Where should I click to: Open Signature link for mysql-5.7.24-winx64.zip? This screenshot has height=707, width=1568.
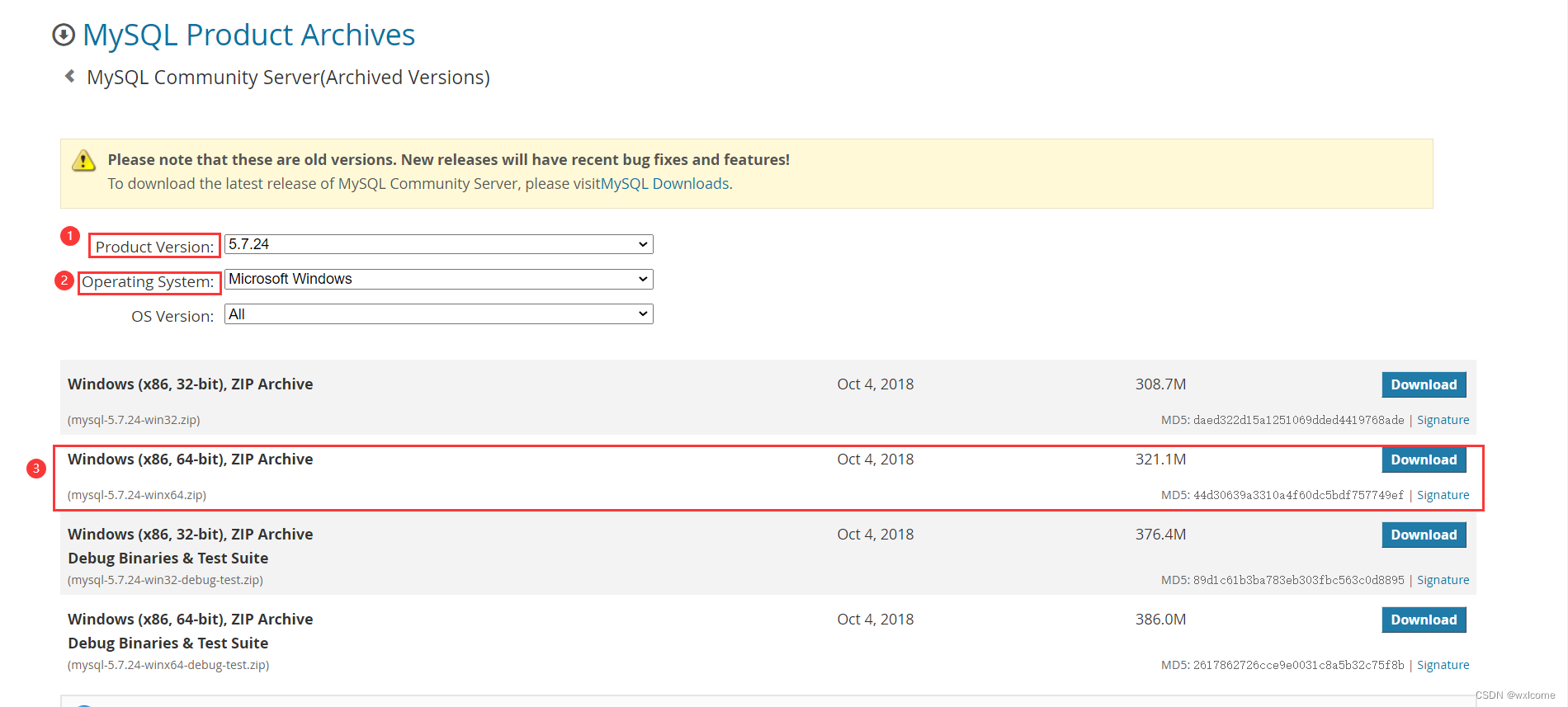pyautogui.click(x=1443, y=495)
